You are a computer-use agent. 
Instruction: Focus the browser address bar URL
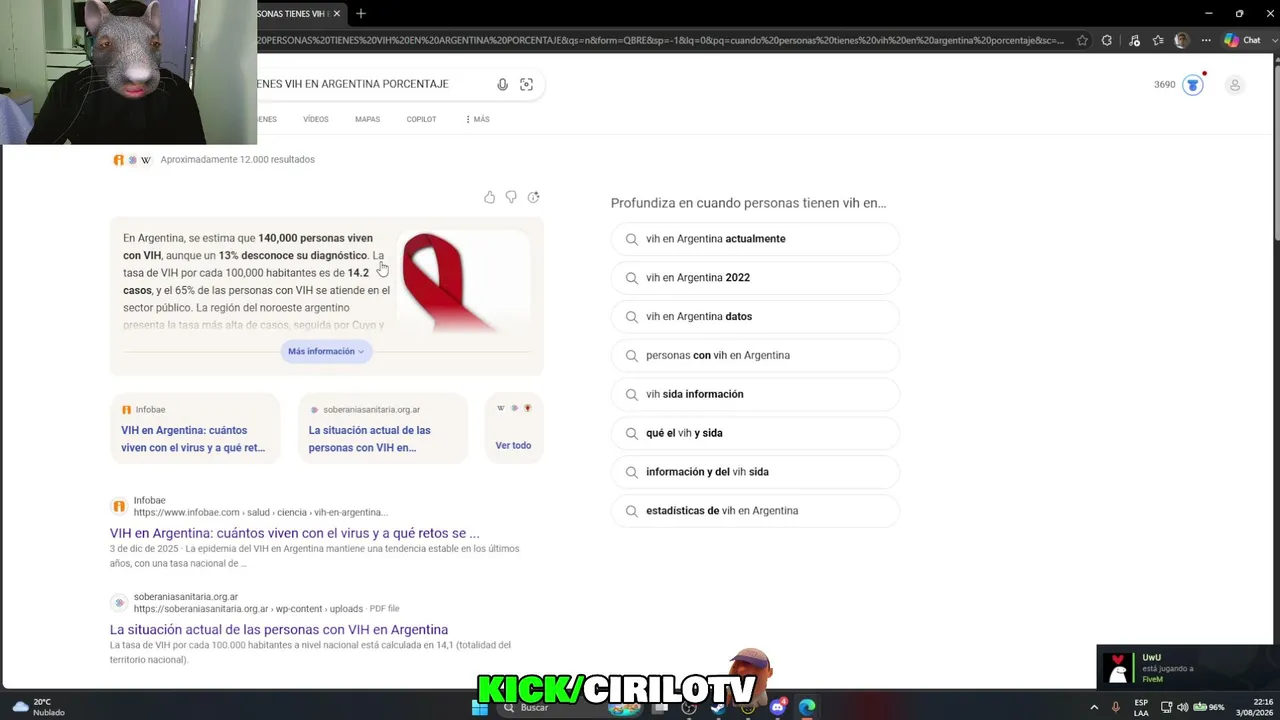[x=660, y=41]
